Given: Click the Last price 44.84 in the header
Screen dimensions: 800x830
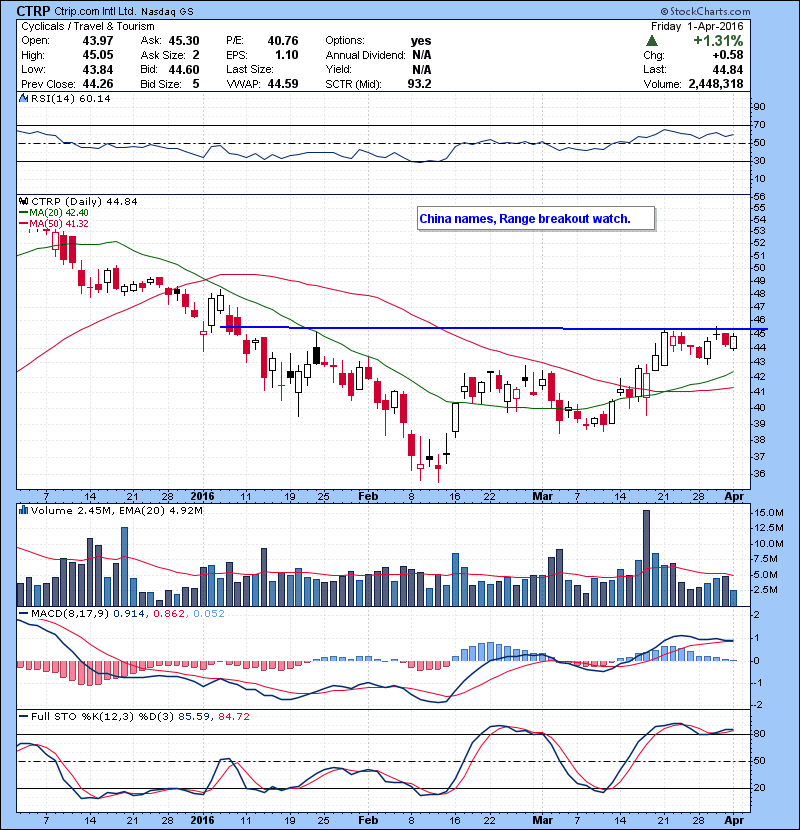Looking at the screenshot, I should point(727,69).
